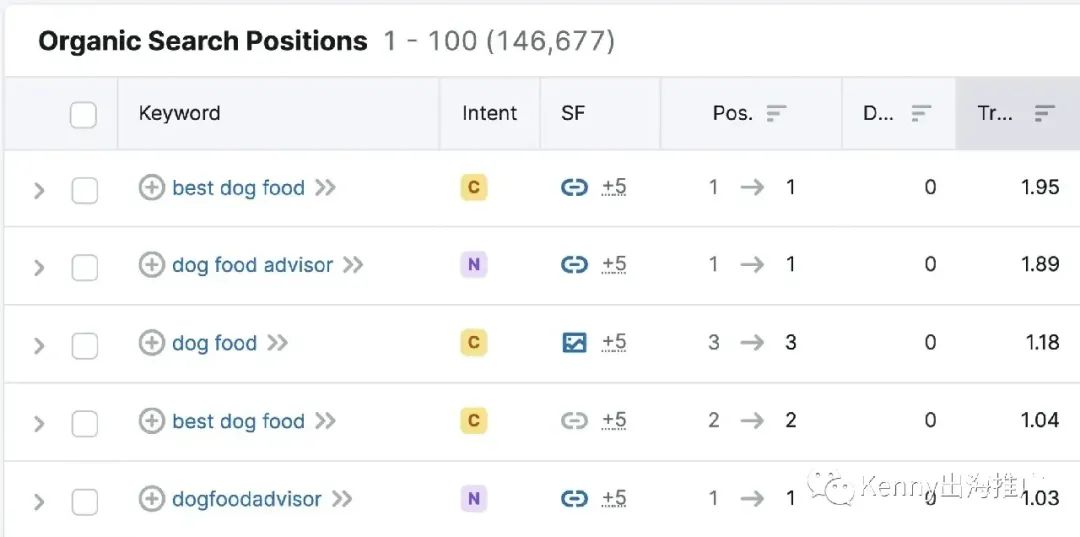Click the N intent badge for 'dog food advisor'
Screen dimensions: 1080x537
point(474,264)
